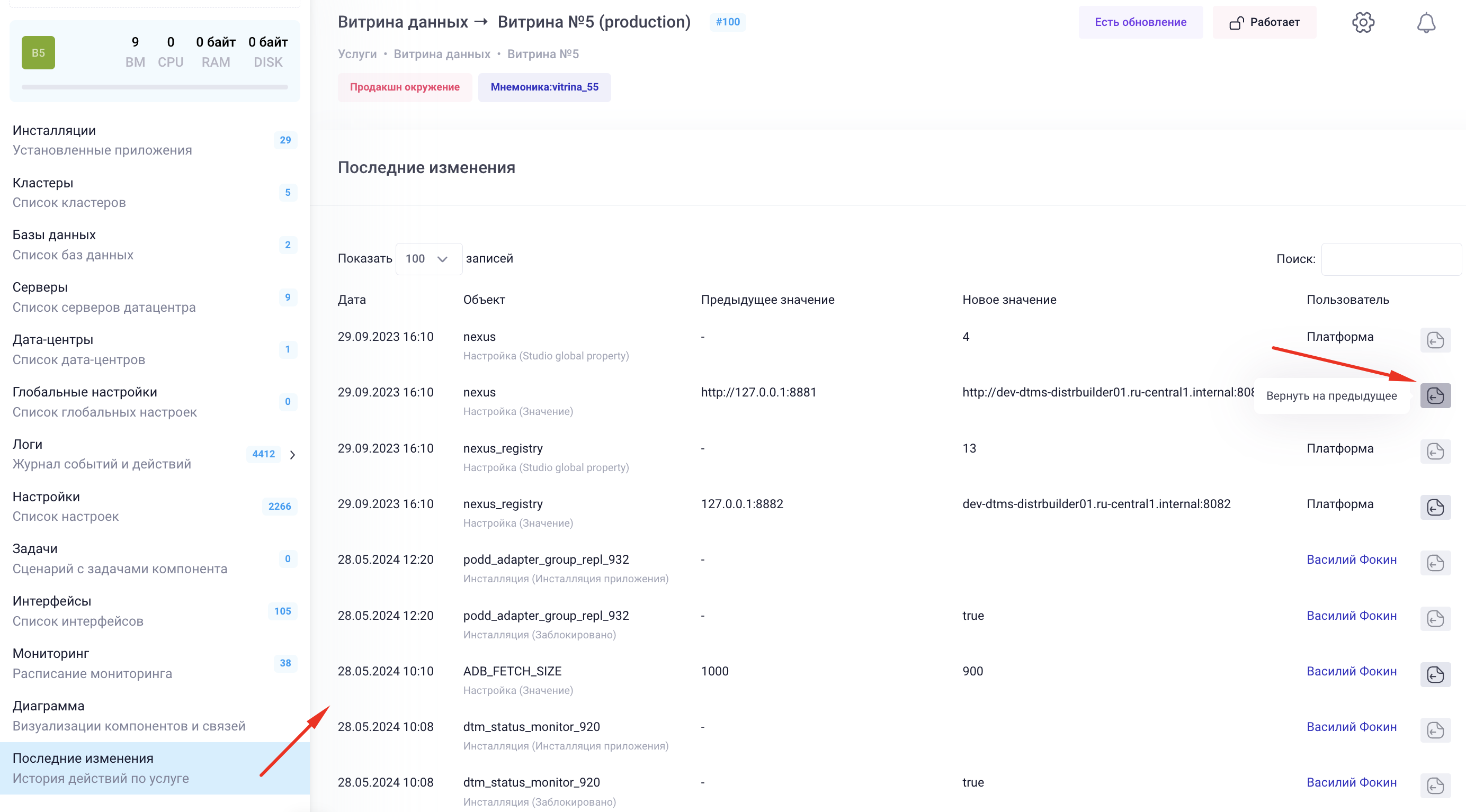1466x812 pixels.
Task: Revert the nexus_registry 127.0.0.1:8882 change
Action: 1435,507
